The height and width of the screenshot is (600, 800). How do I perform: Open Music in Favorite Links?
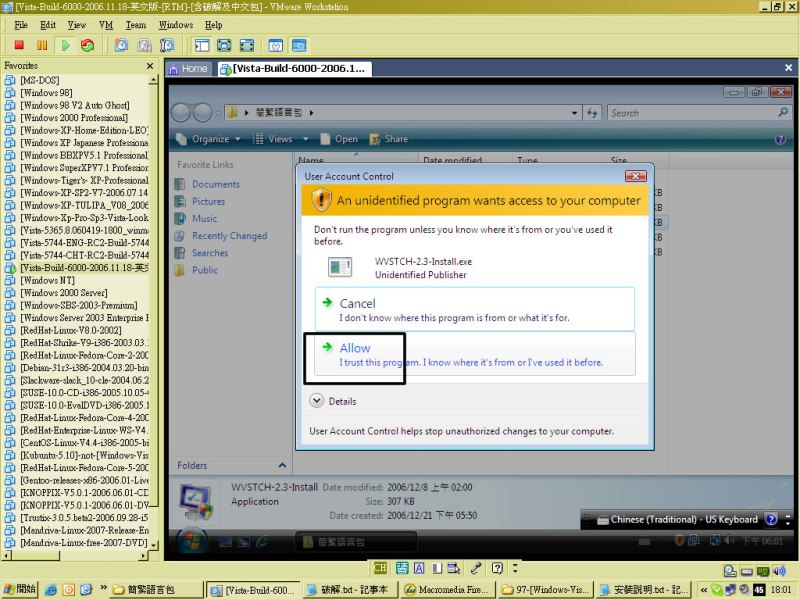tap(205, 218)
